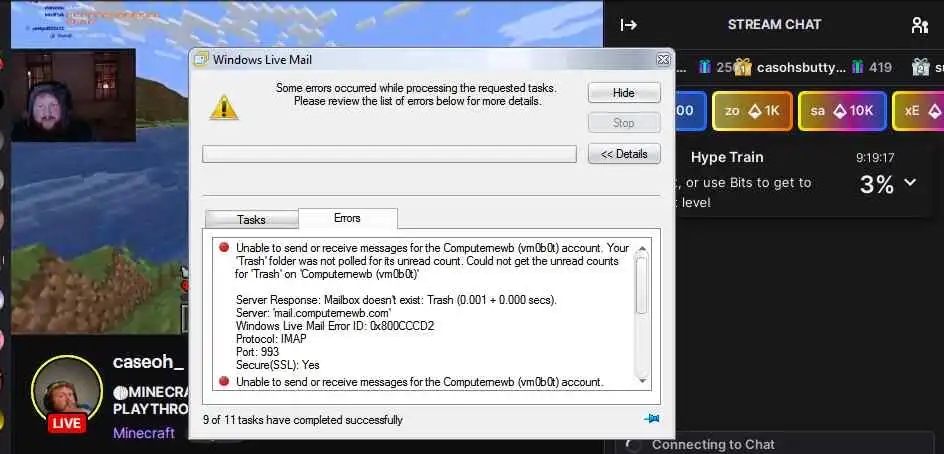Click the progress bar in the dialog
Viewport: 944px width, 454px height.
click(390, 154)
